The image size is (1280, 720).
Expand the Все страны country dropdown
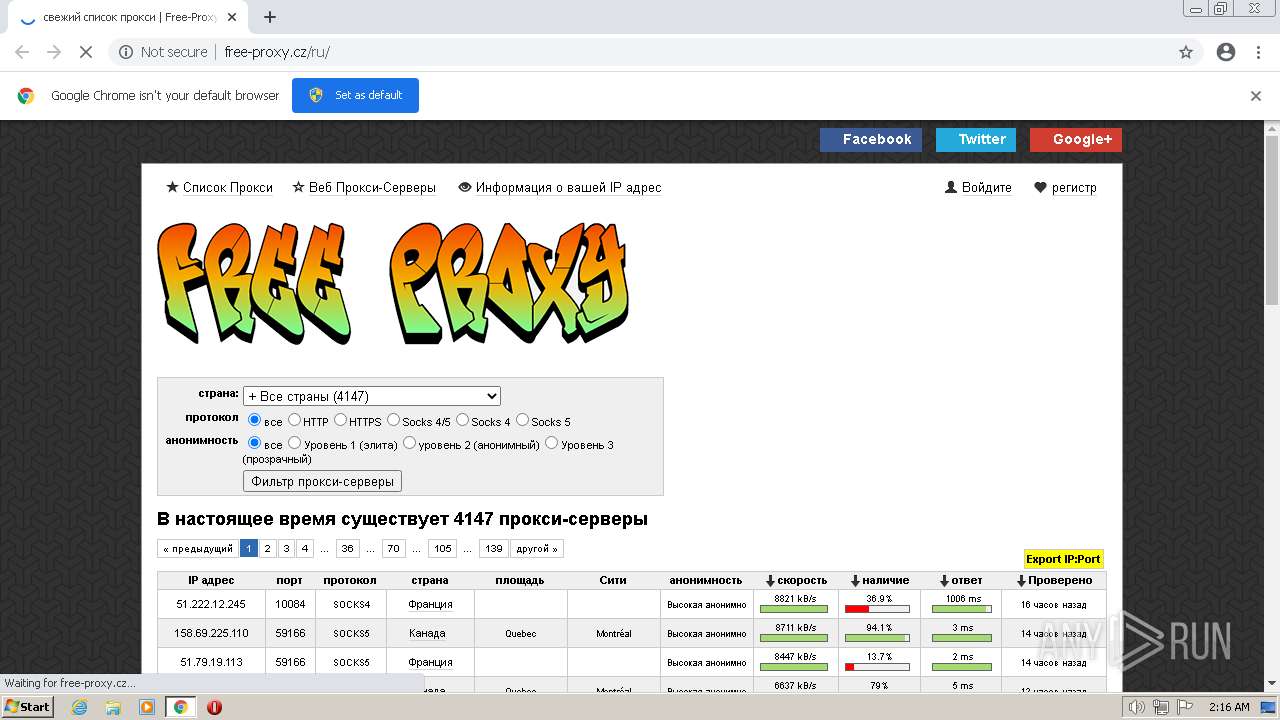371,396
